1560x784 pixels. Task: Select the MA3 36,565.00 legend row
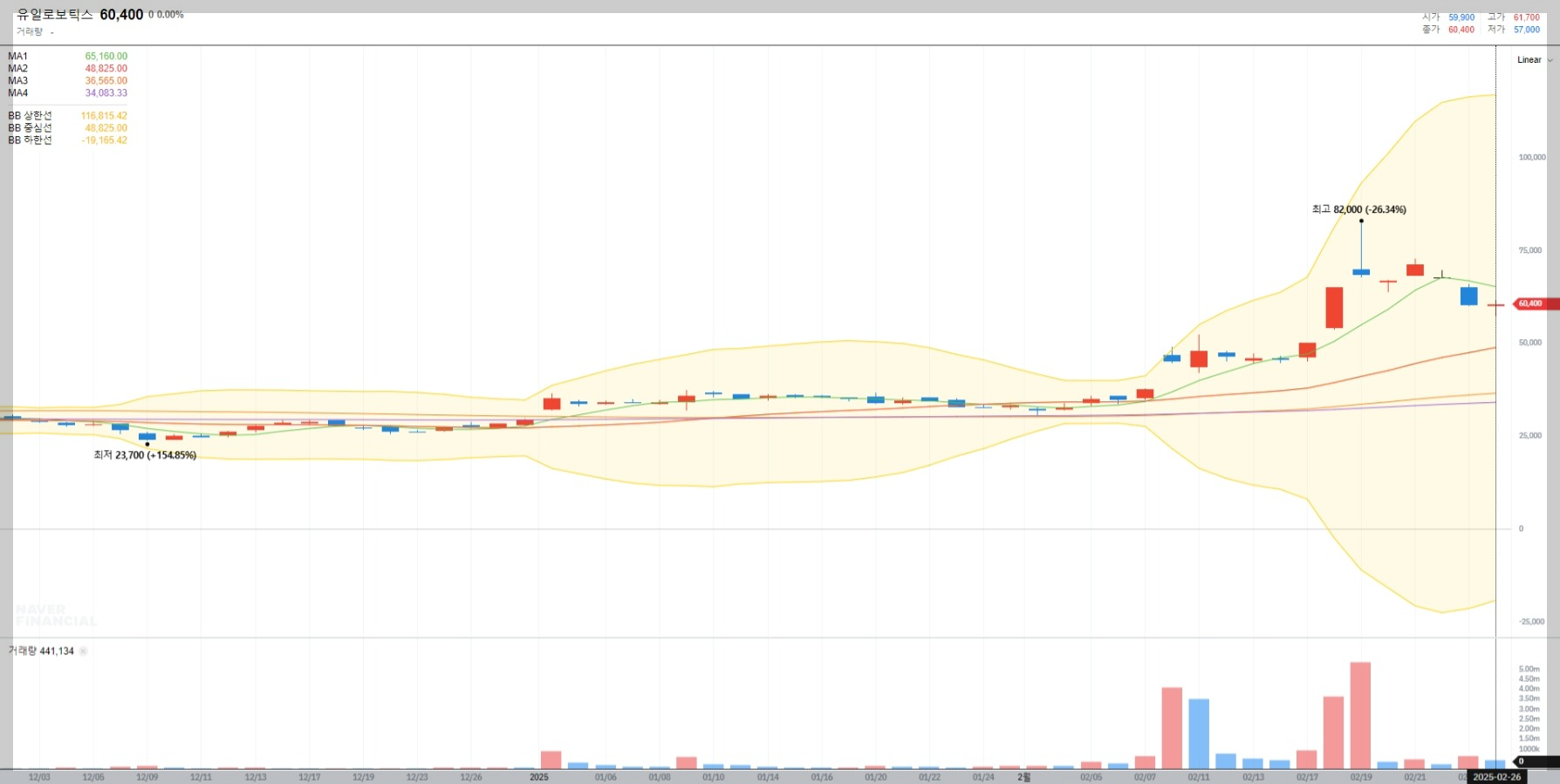[x=67, y=81]
